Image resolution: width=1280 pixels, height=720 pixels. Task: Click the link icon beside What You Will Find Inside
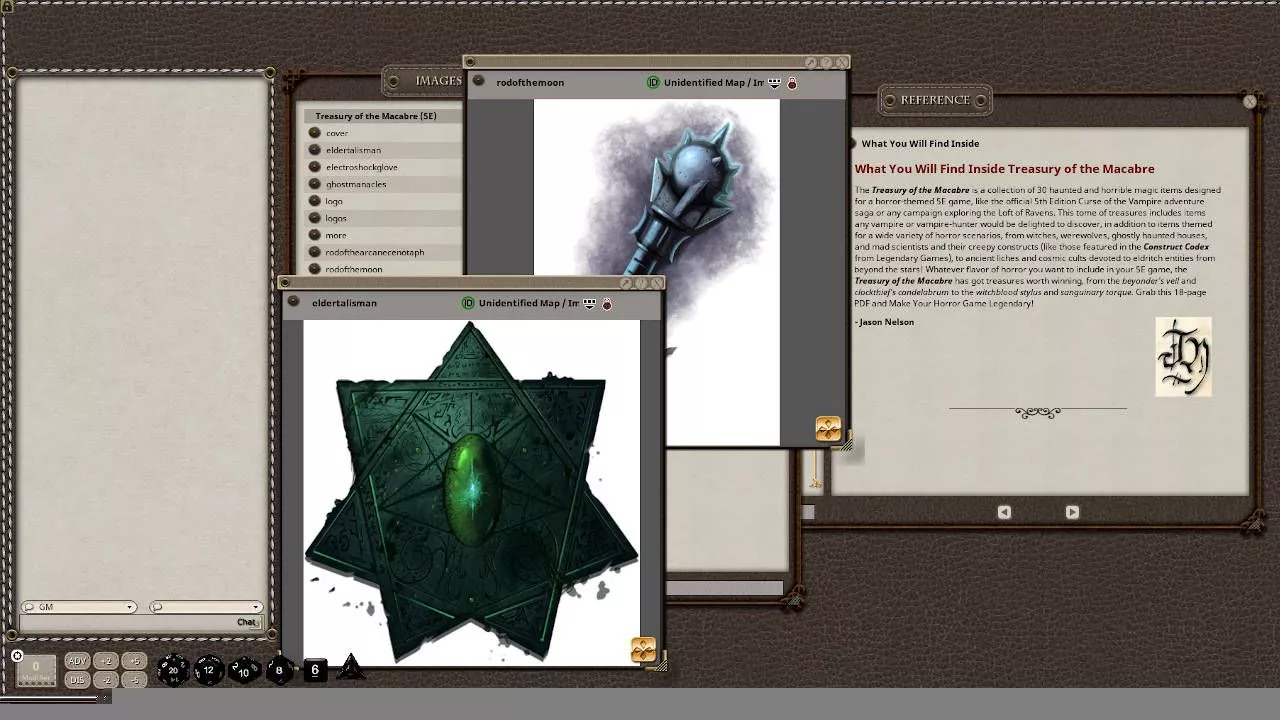point(854,143)
